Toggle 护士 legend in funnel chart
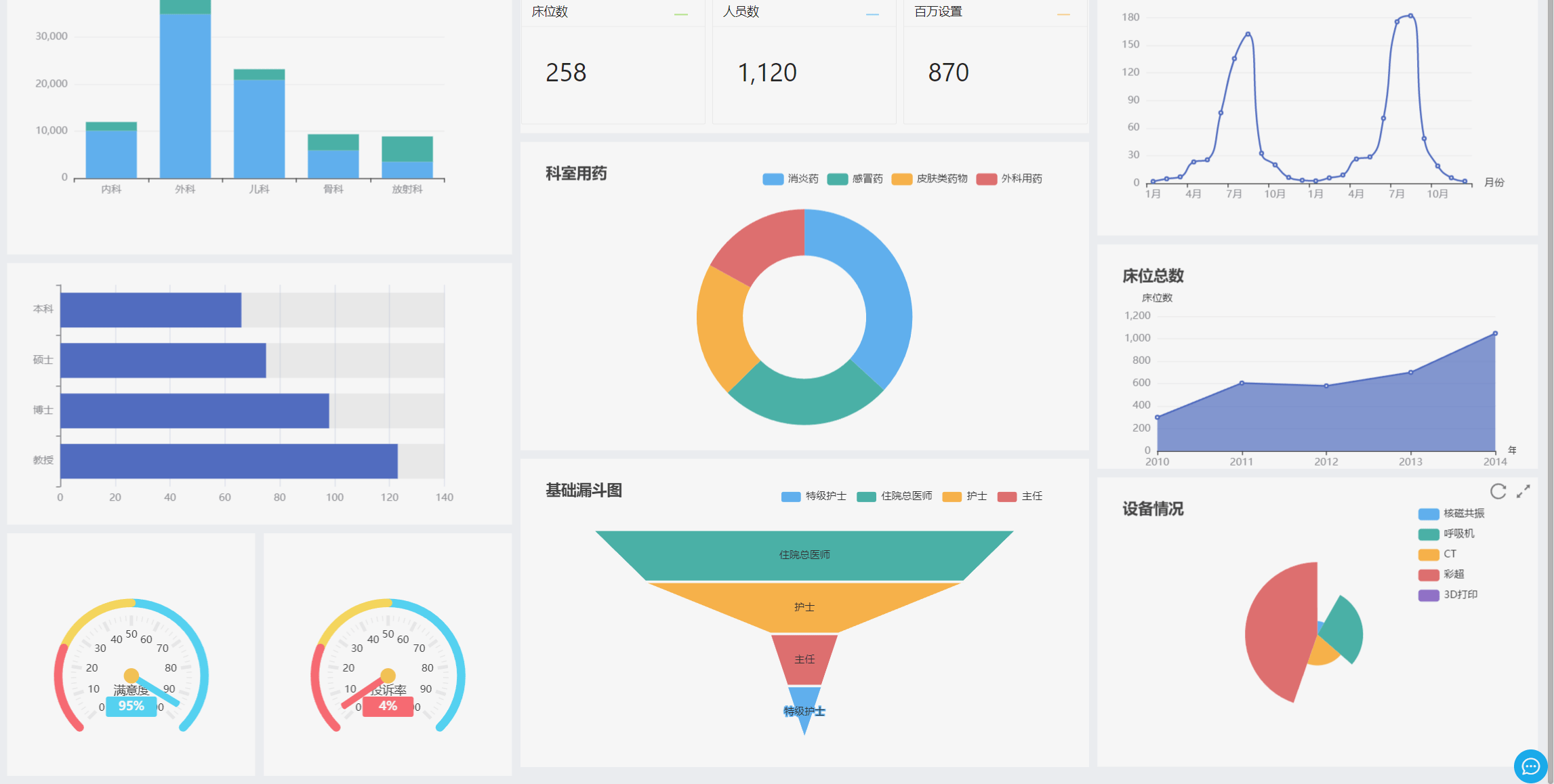Screen dimensions: 1554x784 click(x=964, y=496)
